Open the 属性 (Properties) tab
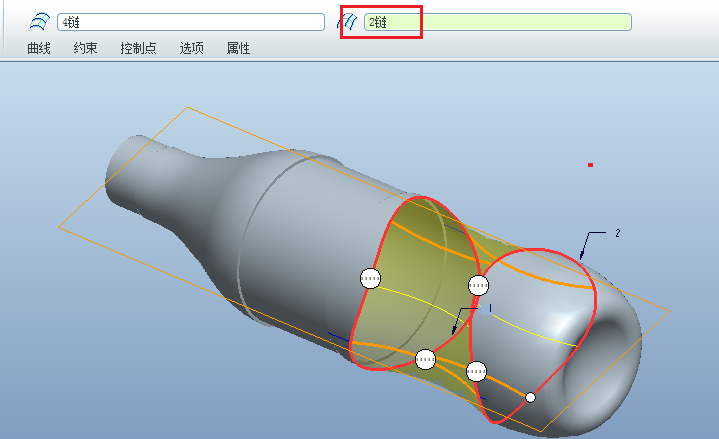719x439 pixels. click(x=238, y=48)
